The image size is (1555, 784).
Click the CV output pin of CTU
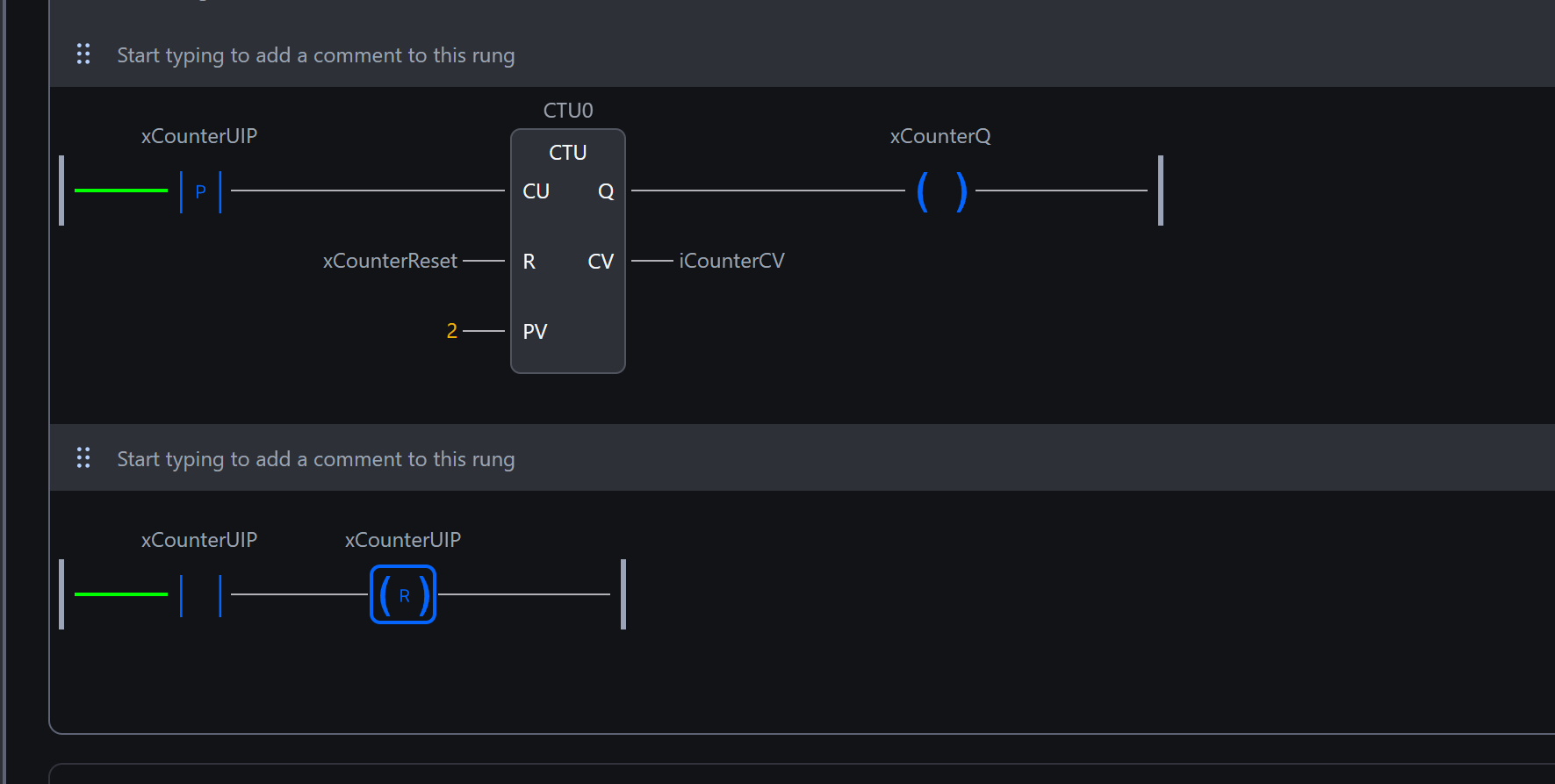601,262
